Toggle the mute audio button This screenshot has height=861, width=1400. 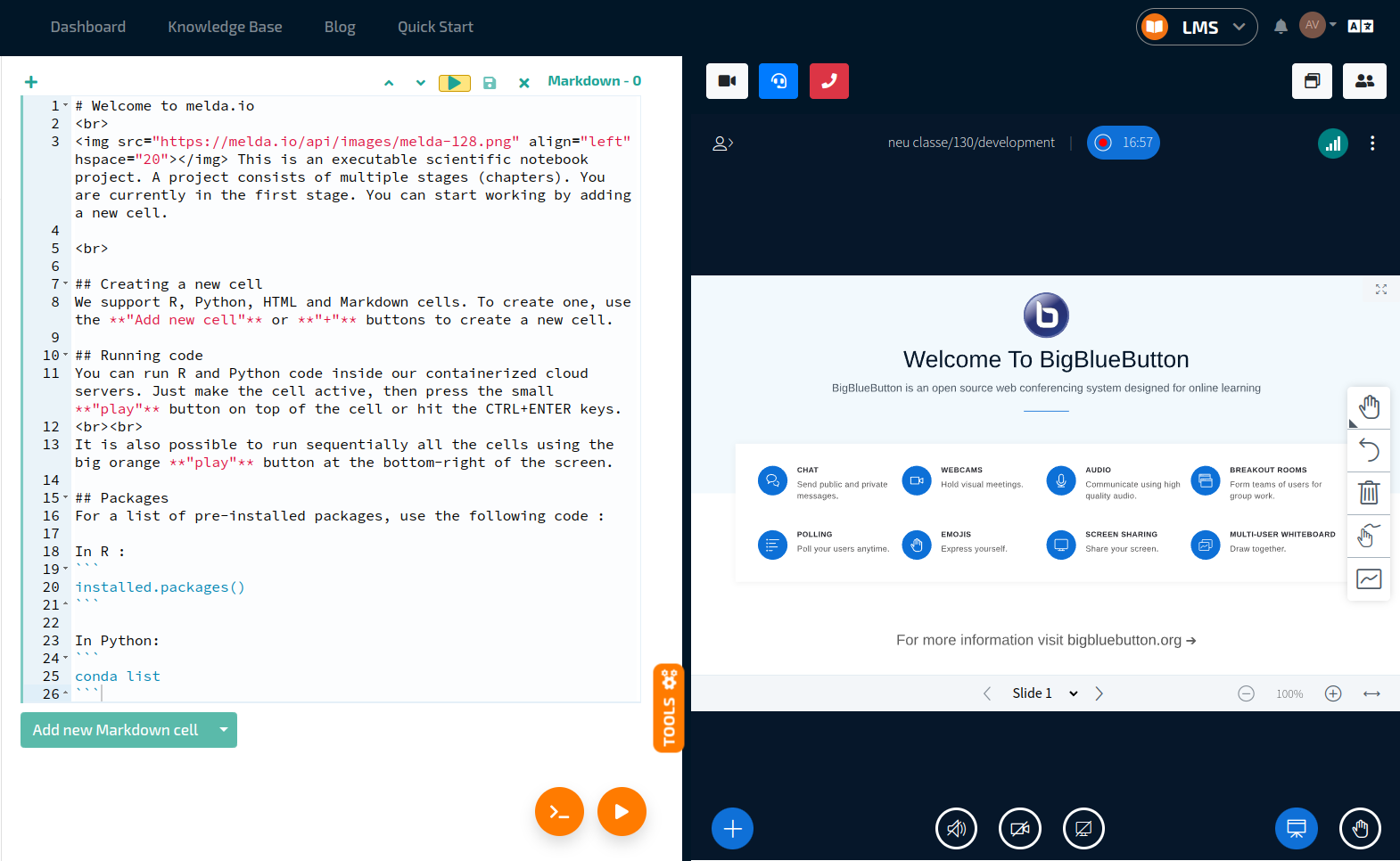pos(956,829)
